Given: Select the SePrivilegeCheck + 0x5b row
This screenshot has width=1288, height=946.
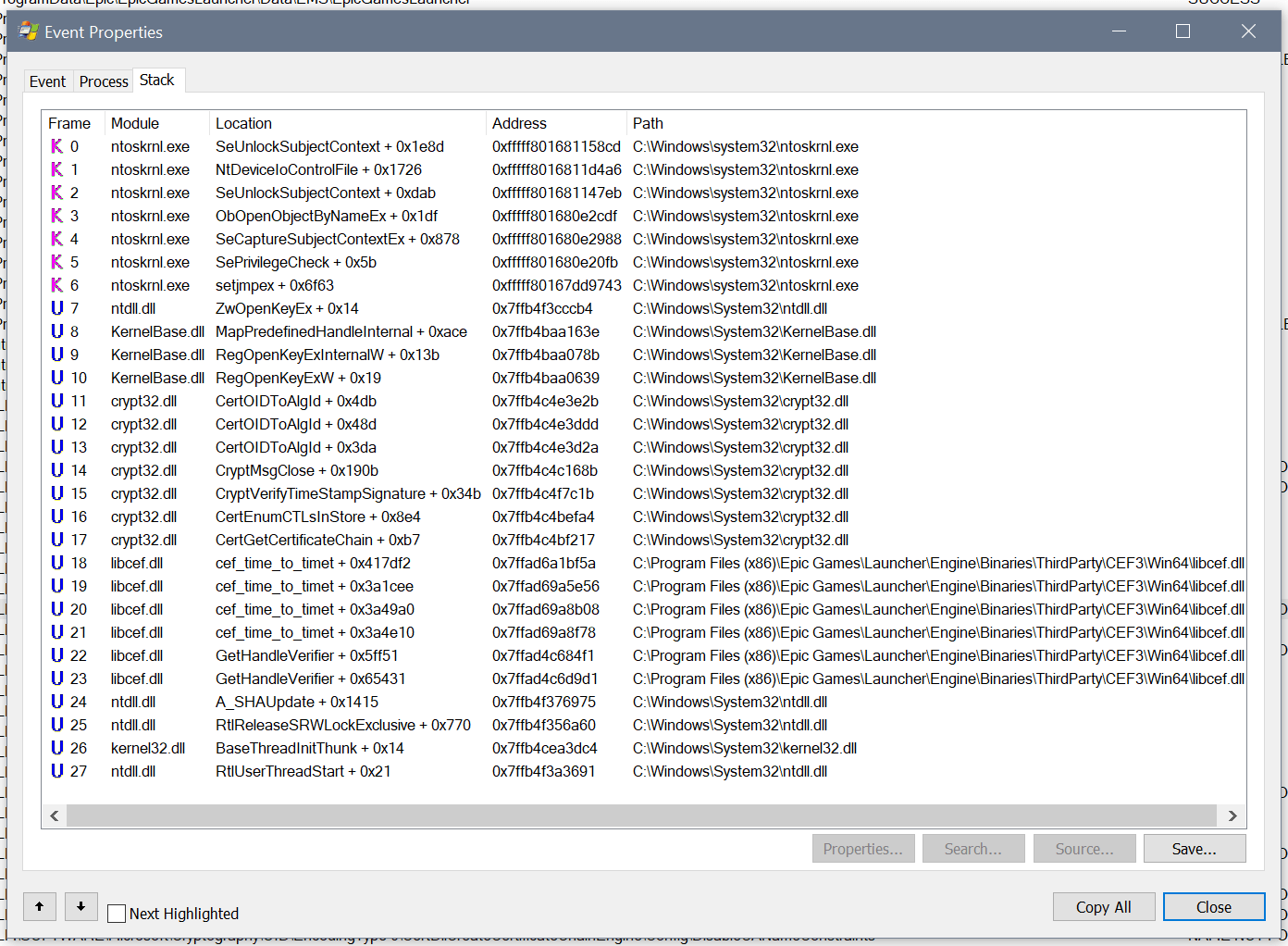Looking at the screenshot, I should 644,262.
